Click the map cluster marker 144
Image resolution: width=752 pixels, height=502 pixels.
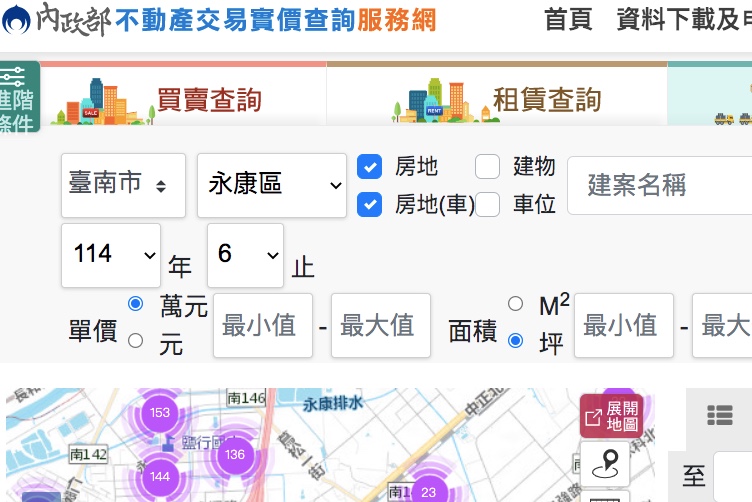pos(160,477)
